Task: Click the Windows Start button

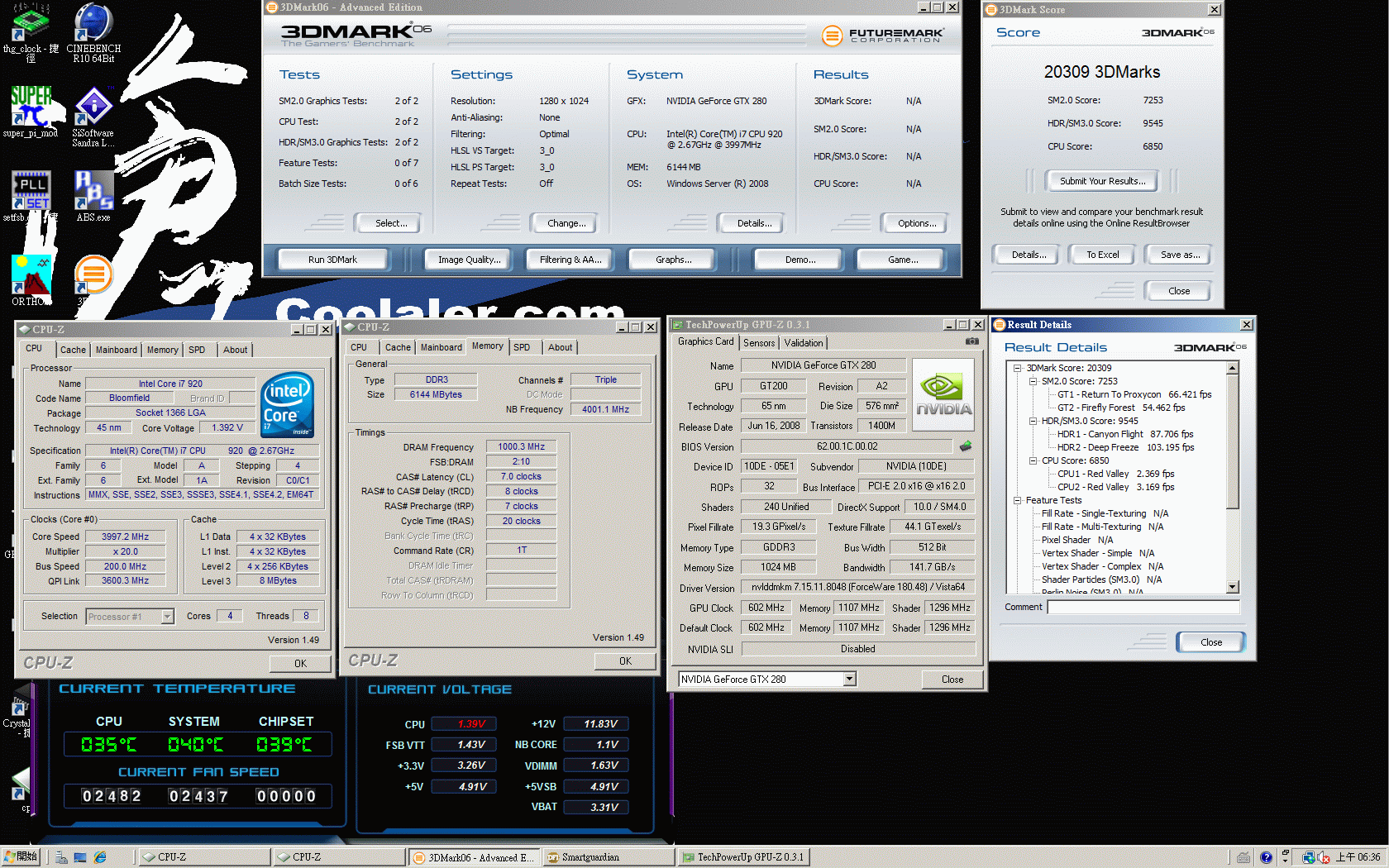Action: point(21,857)
